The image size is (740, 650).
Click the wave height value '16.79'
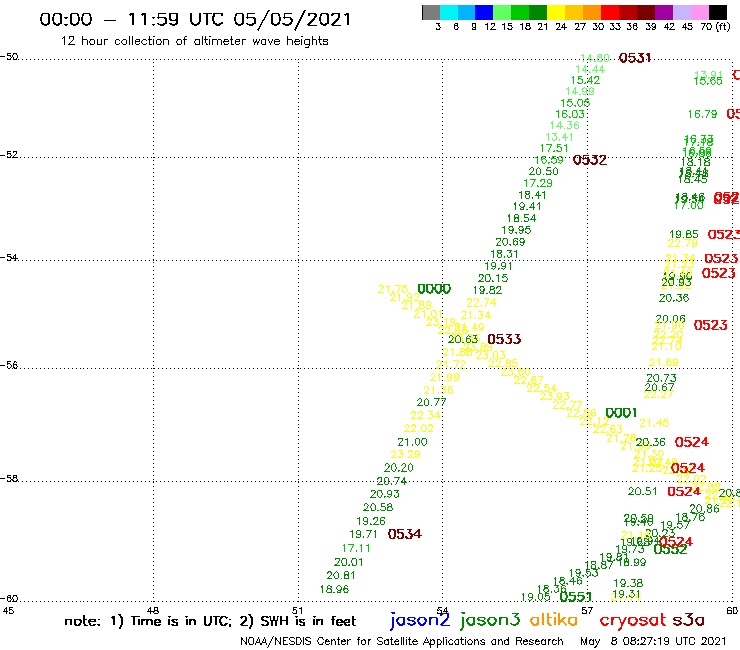click(702, 114)
